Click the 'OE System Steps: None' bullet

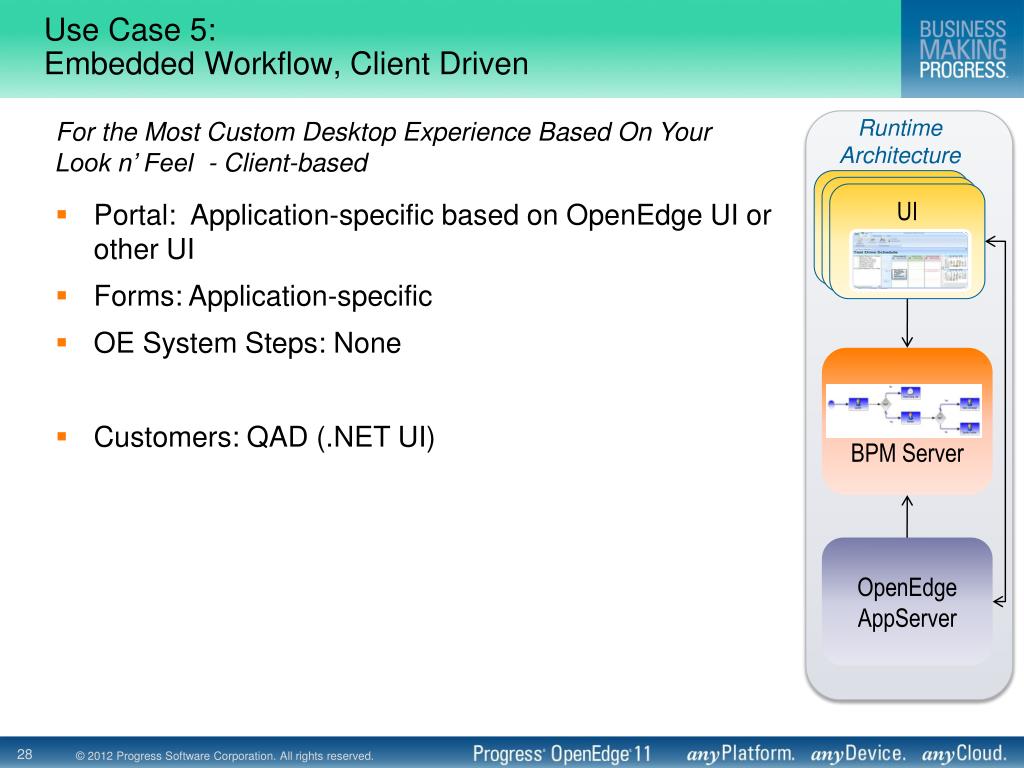coord(247,344)
